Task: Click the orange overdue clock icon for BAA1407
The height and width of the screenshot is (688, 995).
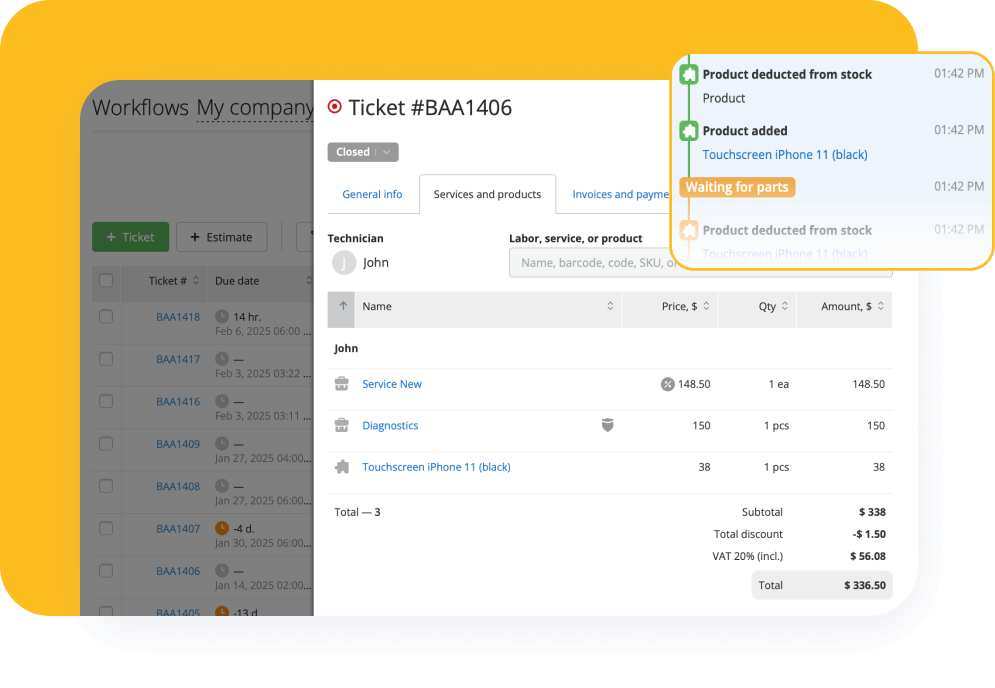Action: point(222,528)
